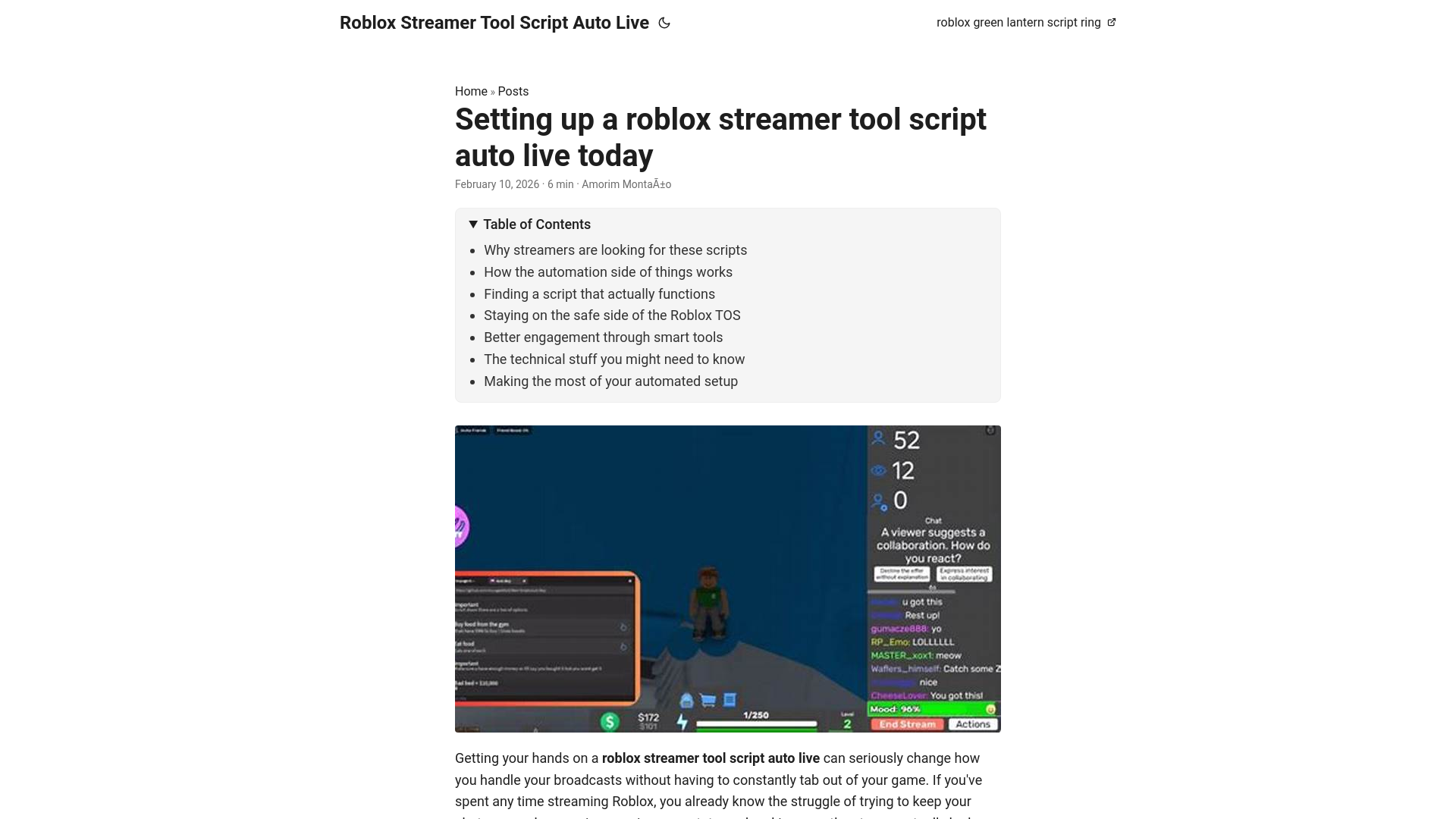Jump to Staying on the safe side of the Roblox TOS

pos(612,315)
